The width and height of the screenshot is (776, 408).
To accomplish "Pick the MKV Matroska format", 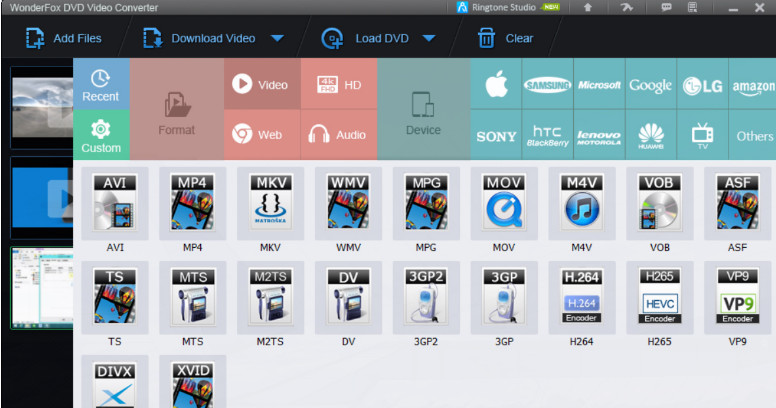I will pos(270,203).
